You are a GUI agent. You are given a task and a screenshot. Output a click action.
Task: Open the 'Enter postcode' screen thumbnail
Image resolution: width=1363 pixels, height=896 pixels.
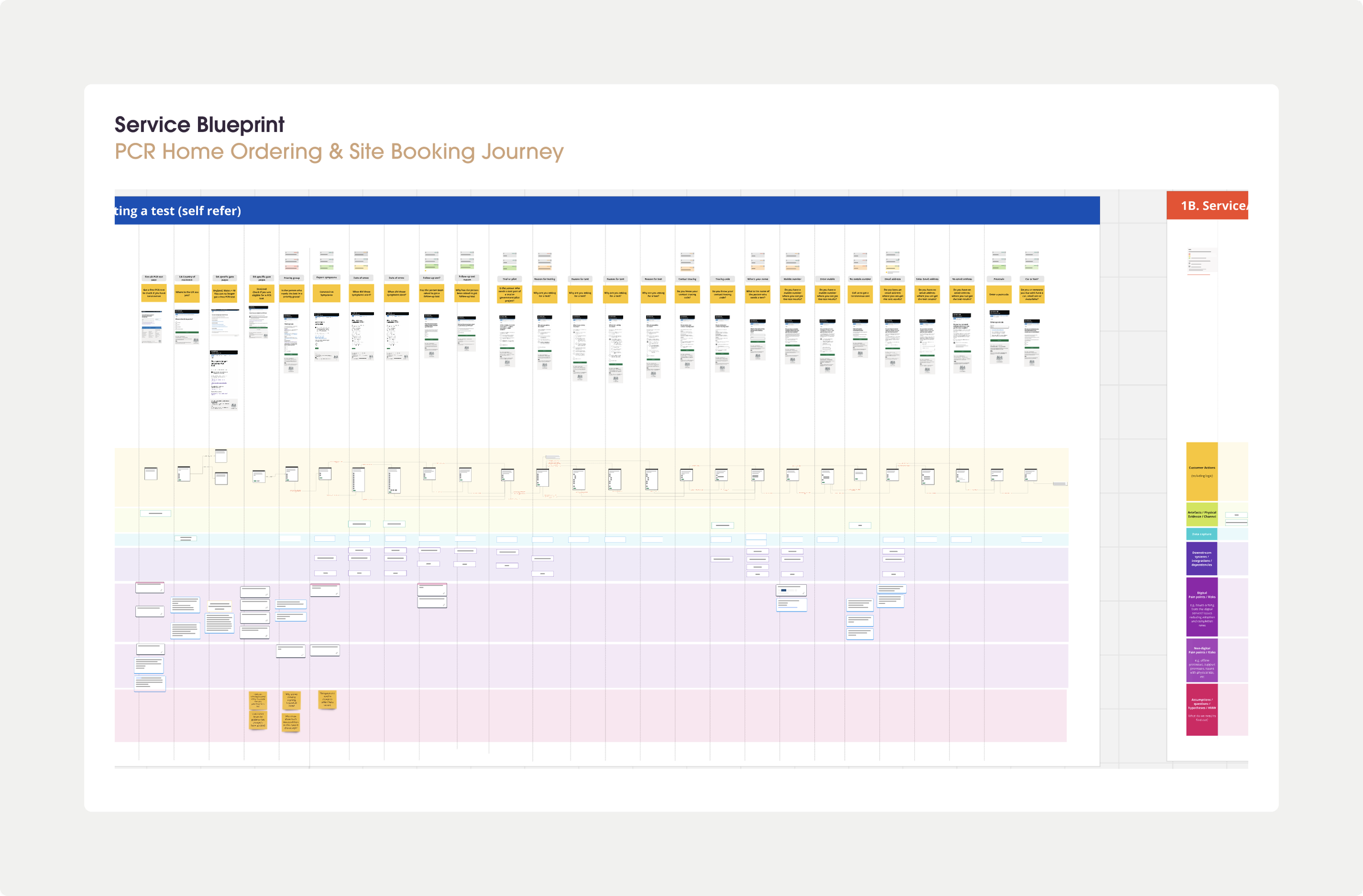point(999,337)
